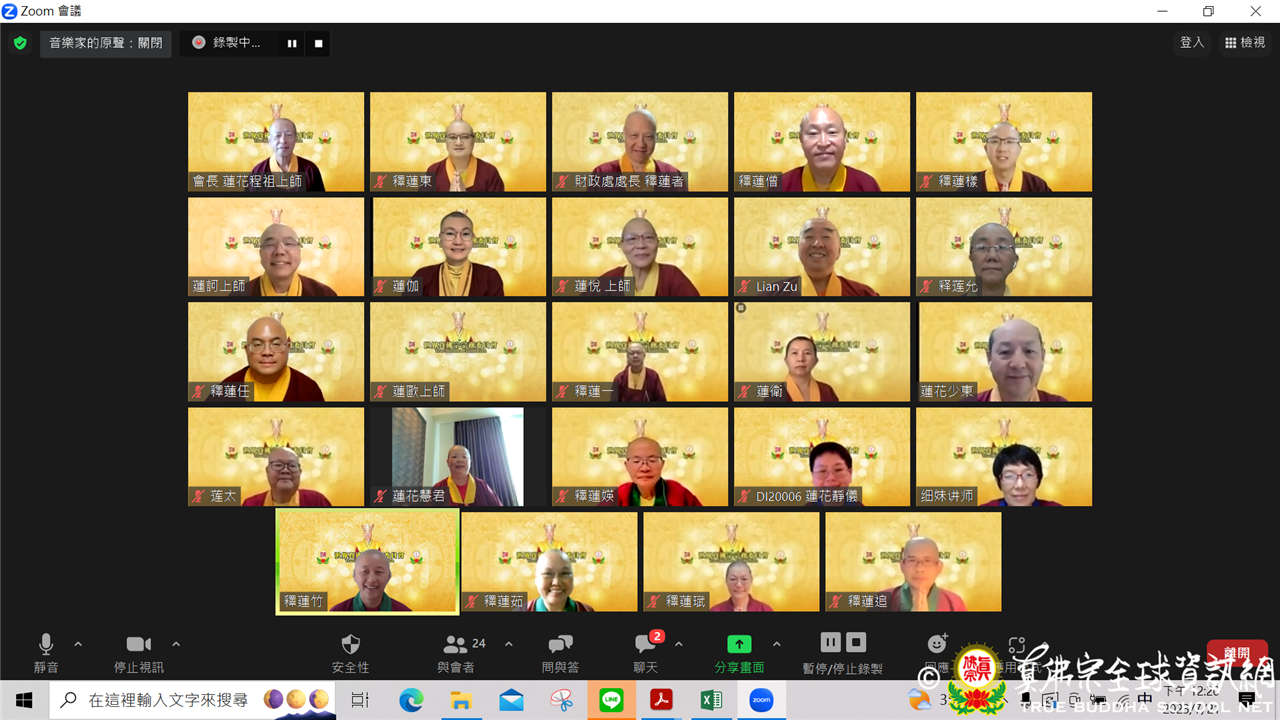1280x720 pixels.
Task: Open the LINE app in taskbar
Action: [611, 700]
